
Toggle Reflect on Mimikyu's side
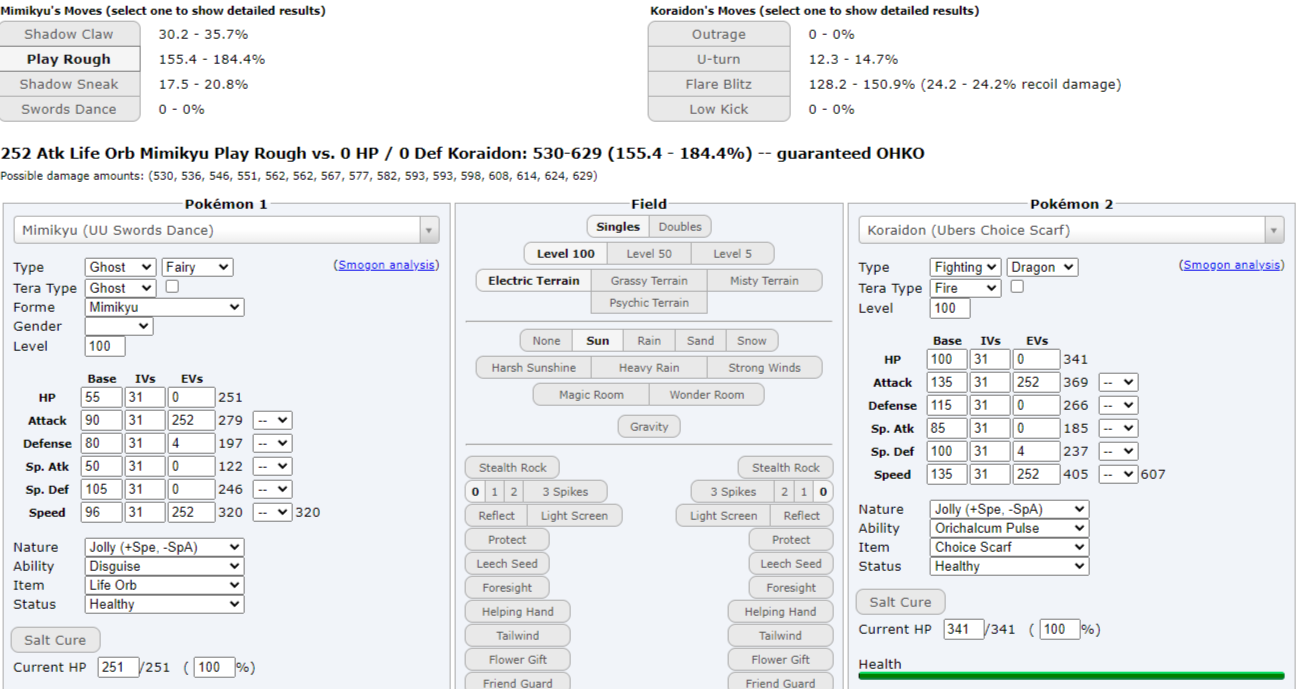pyautogui.click(x=496, y=515)
